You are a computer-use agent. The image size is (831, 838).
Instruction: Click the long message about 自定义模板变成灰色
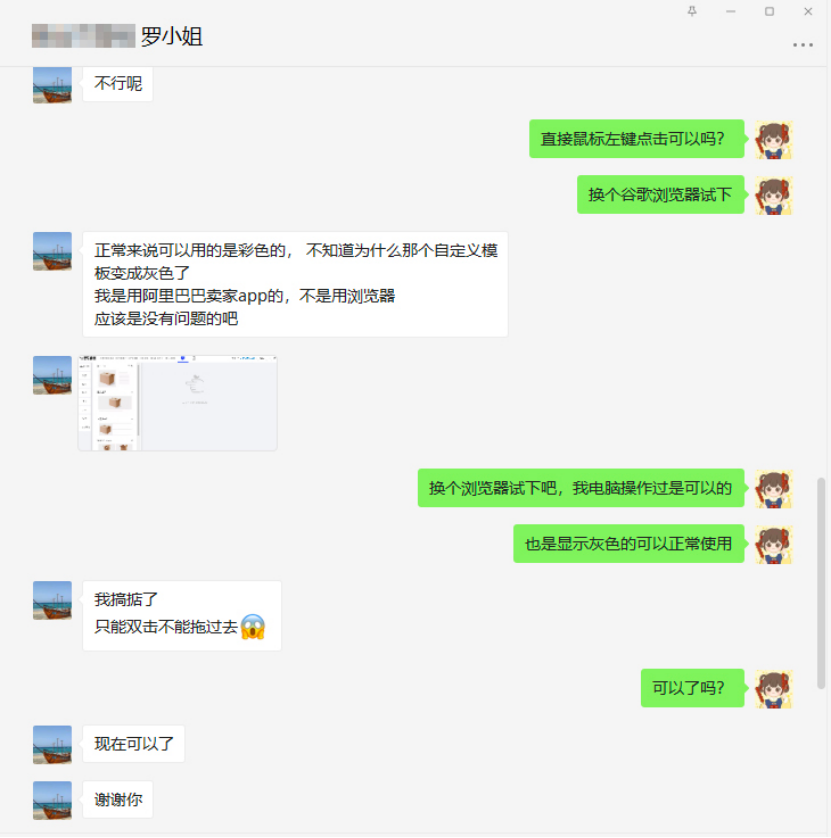296,284
